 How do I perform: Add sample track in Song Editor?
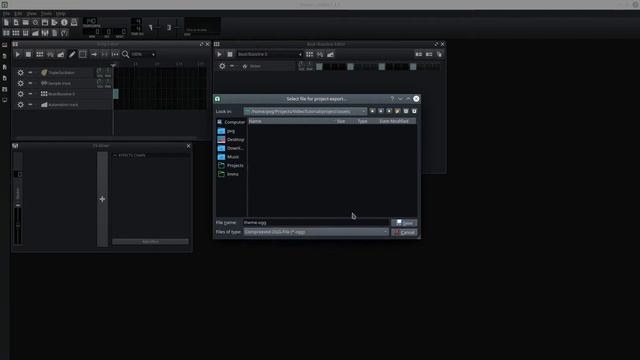[x=50, y=54]
